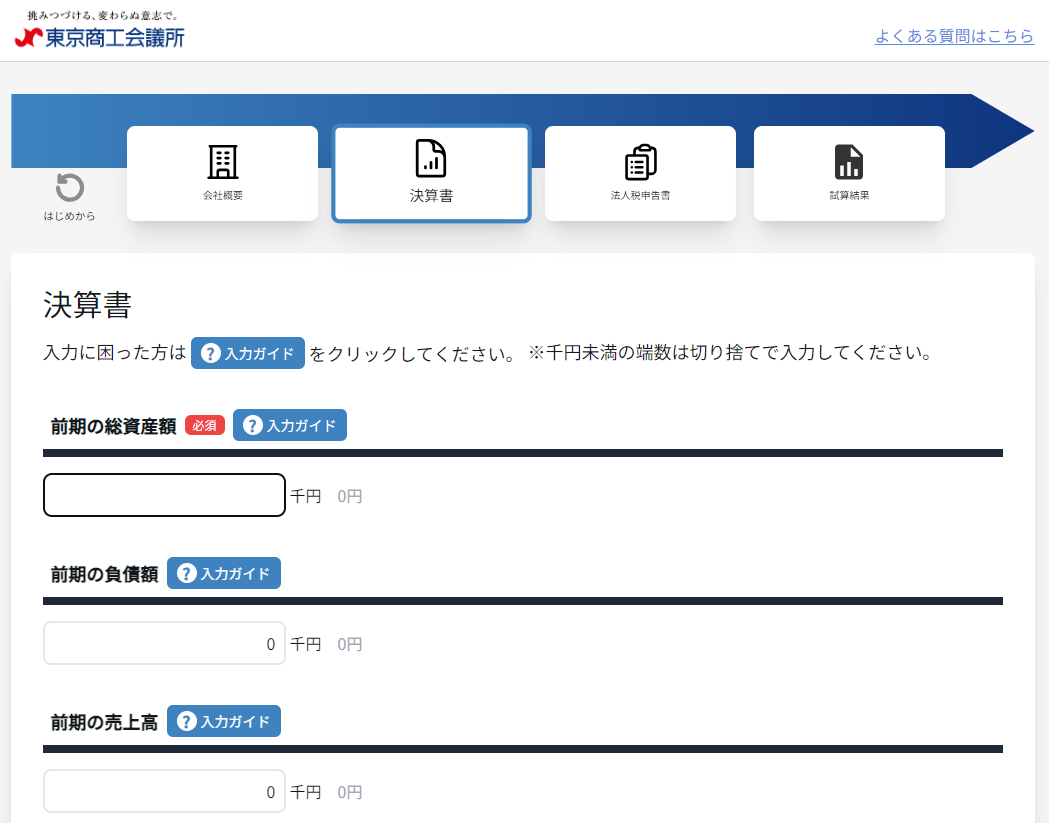Click the document chart icon for 決算書
Screen dimensions: 1049x823
click(x=431, y=159)
